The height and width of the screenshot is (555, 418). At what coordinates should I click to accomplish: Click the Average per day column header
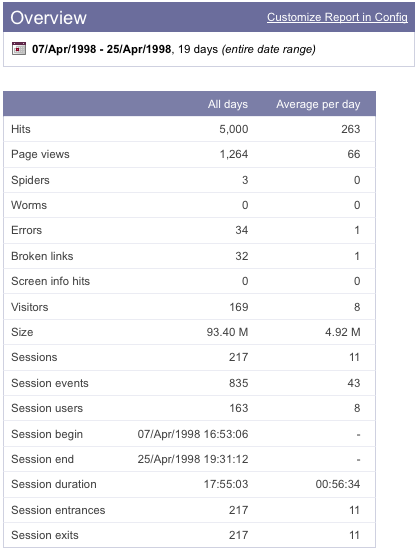(318, 104)
